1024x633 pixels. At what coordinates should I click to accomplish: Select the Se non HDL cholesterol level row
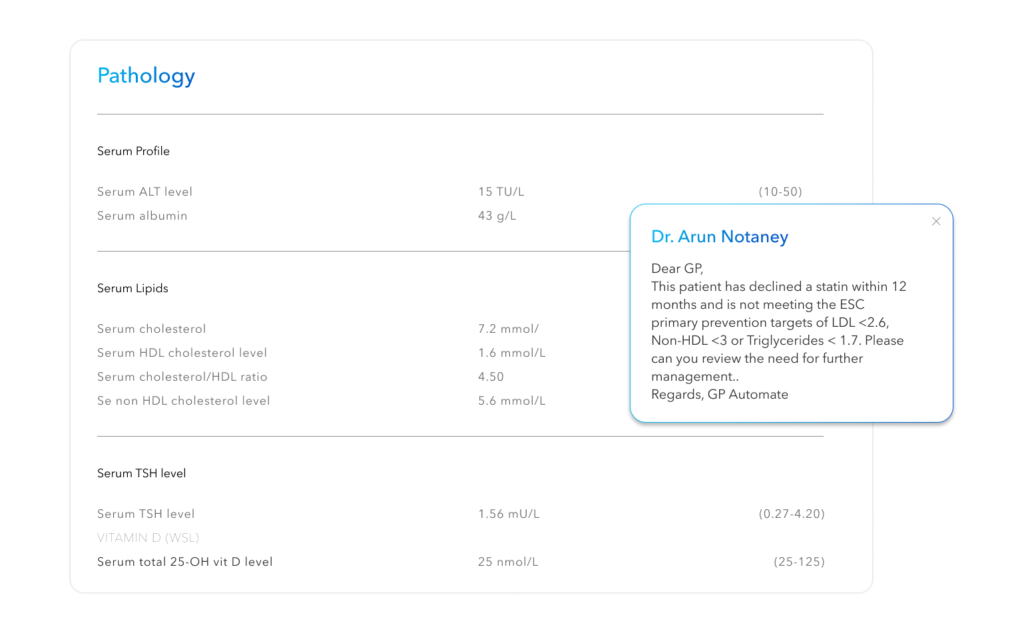(x=183, y=401)
